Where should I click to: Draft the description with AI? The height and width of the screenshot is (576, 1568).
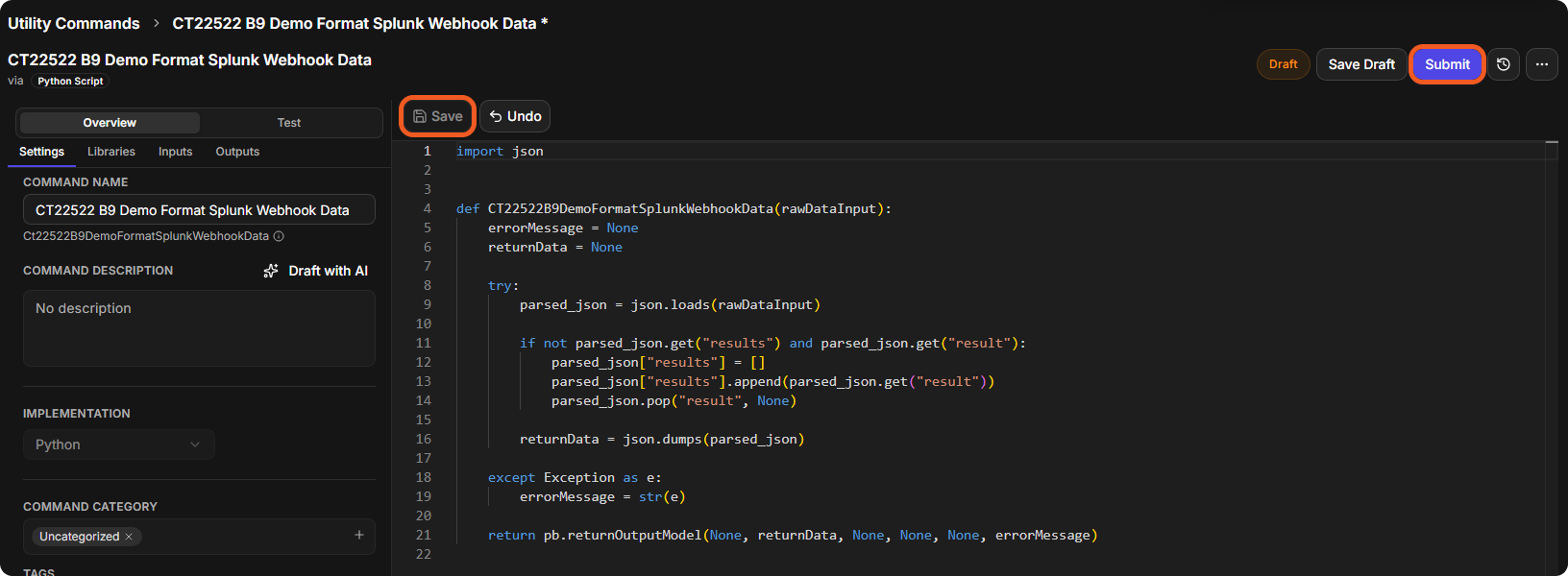pyautogui.click(x=315, y=271)
